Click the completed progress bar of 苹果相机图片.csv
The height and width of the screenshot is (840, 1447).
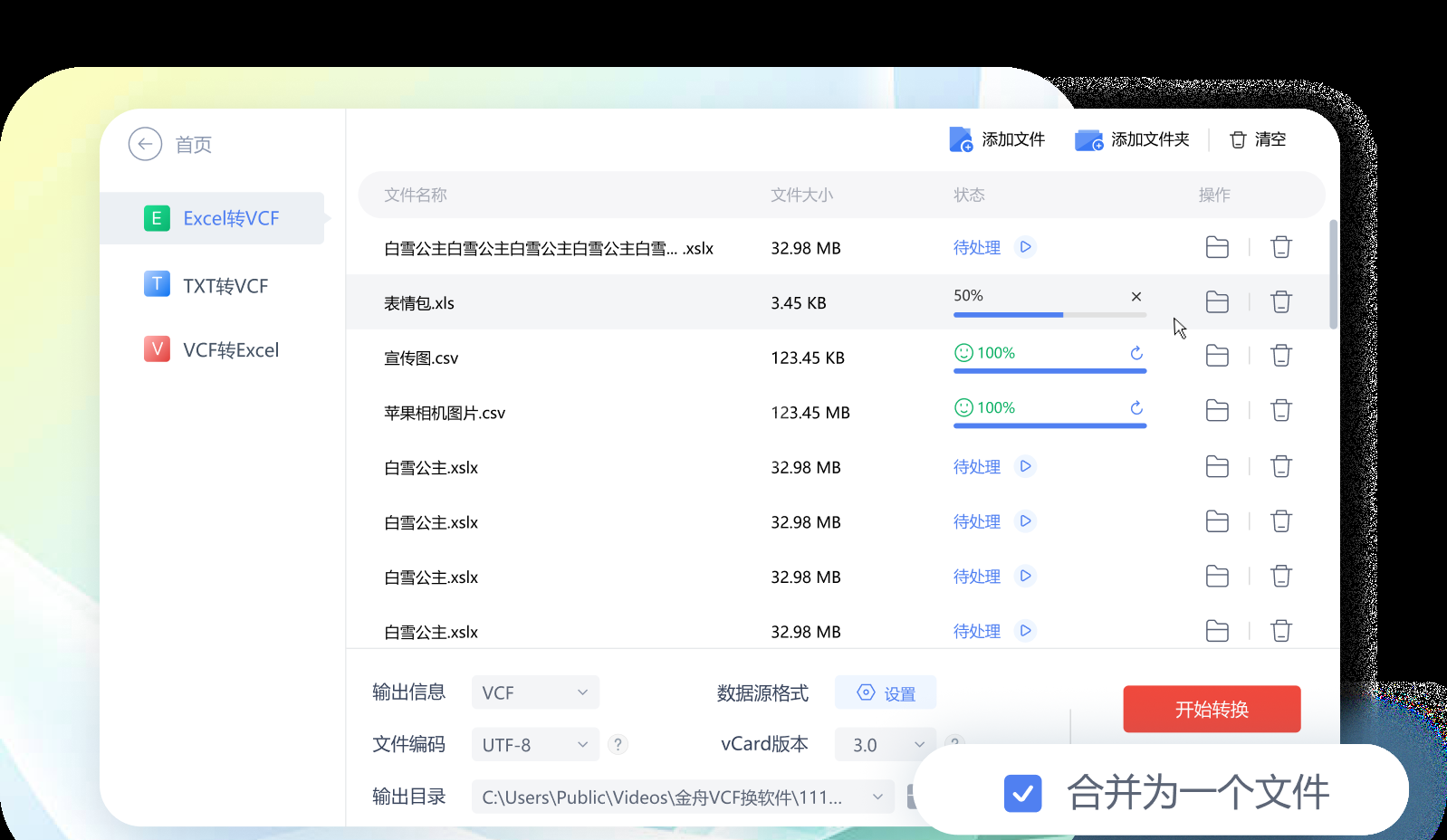click(x=1049, y=425)
